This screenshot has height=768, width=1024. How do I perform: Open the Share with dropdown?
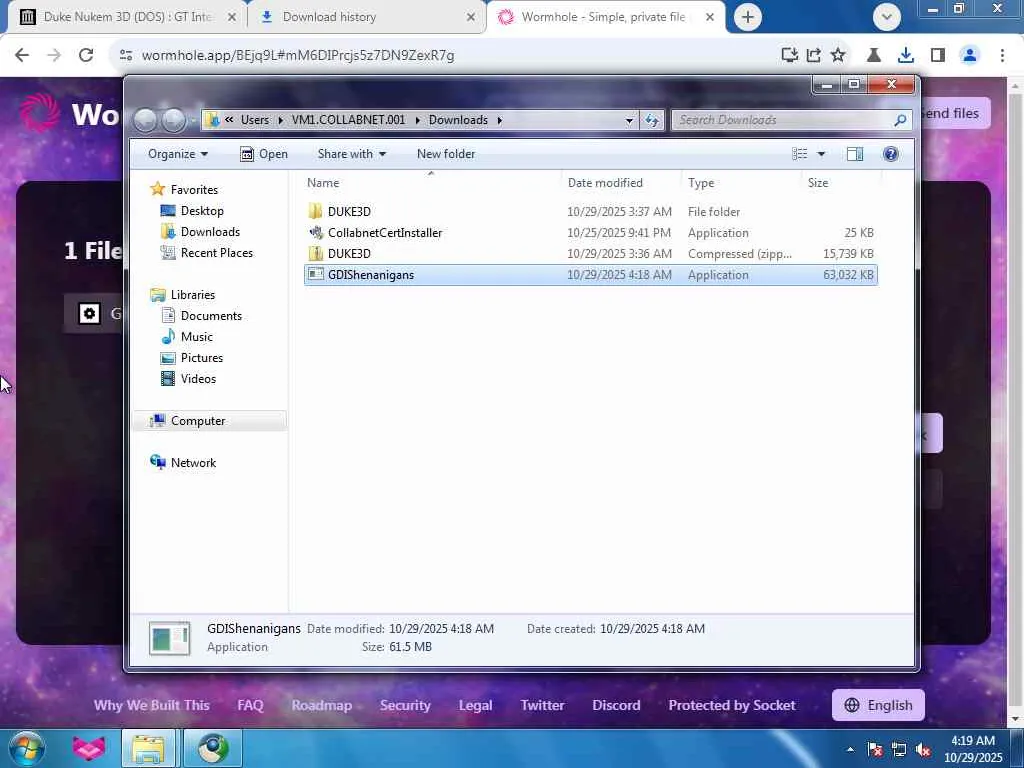point(351,154)
